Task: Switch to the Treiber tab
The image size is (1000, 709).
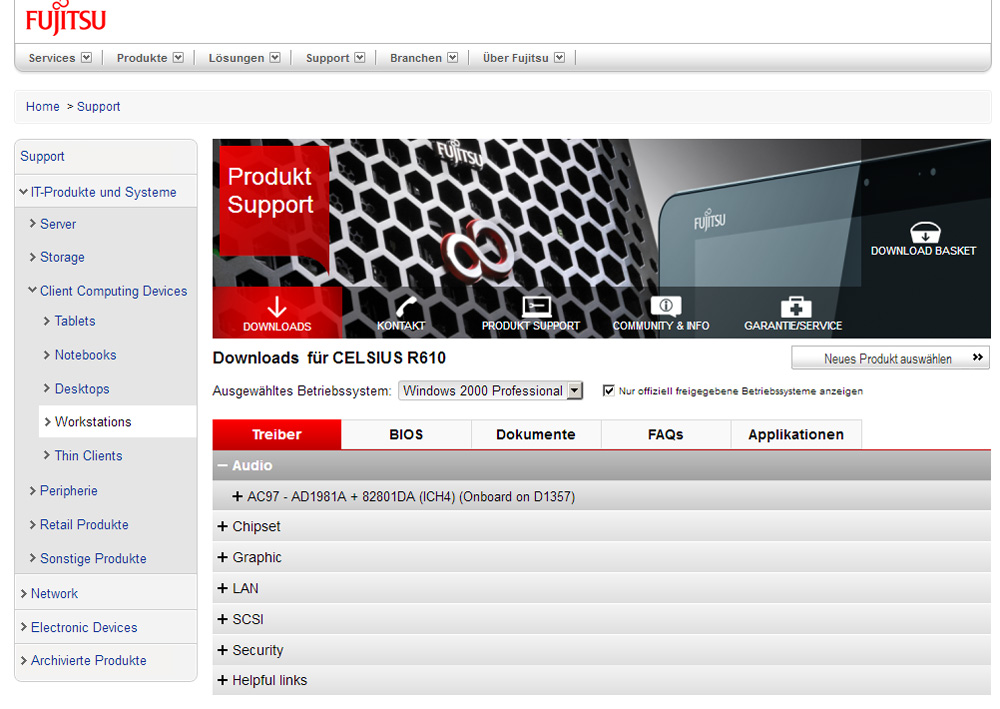Action: click(277, 434)
